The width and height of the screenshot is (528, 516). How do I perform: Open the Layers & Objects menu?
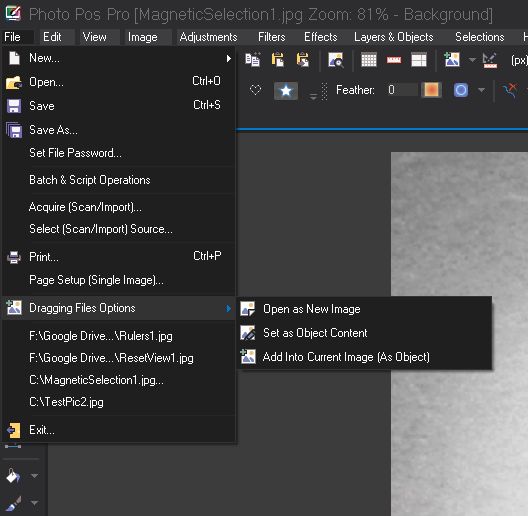tap(394, 37)
